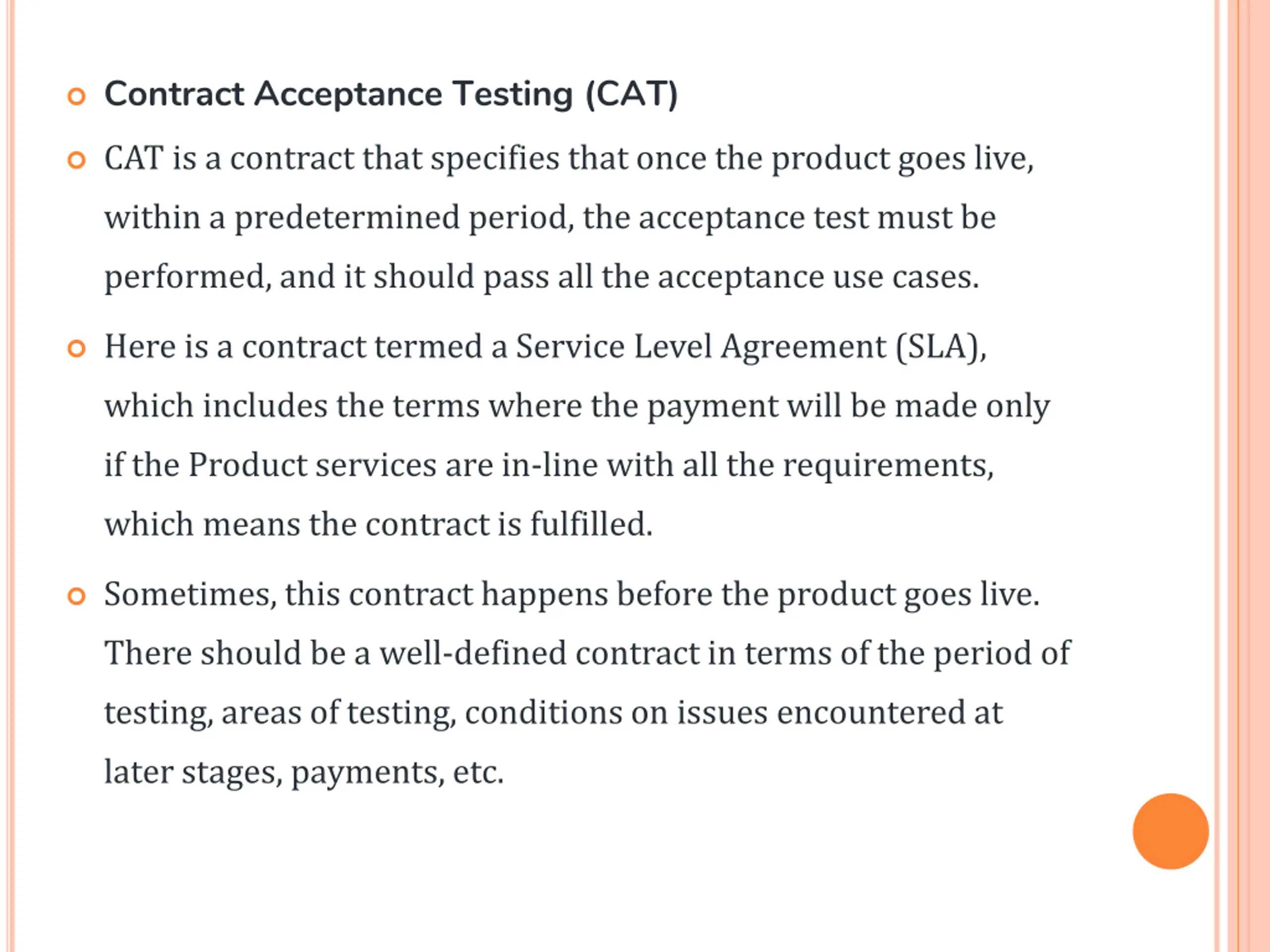Click the 'Contract Acceptance Testing (CAT)' heading
This screenshot has width=1270, height=952.
coord(391,94)
